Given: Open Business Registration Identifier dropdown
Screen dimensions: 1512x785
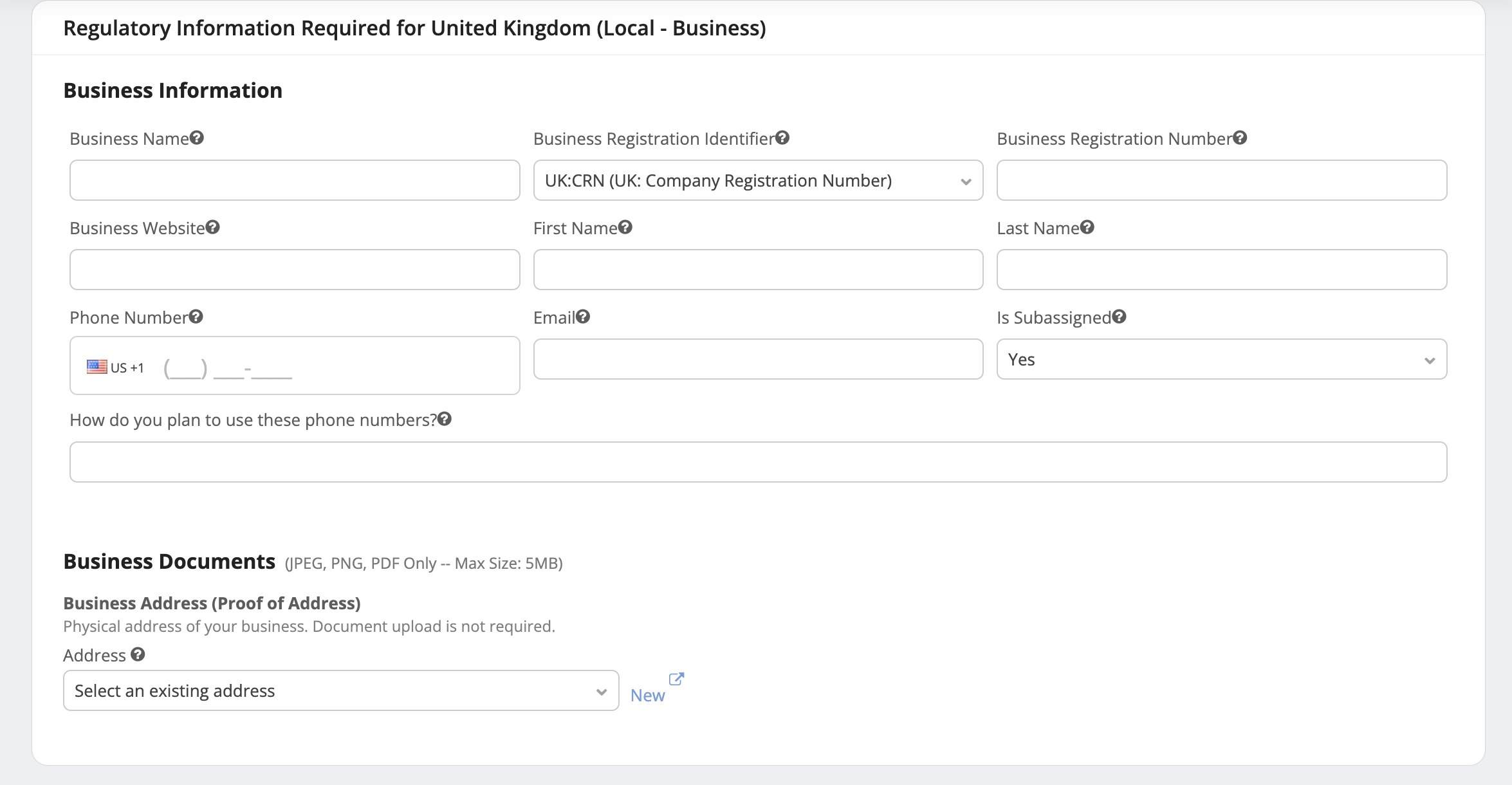Looking at the screenshot, I should (758, 181).
